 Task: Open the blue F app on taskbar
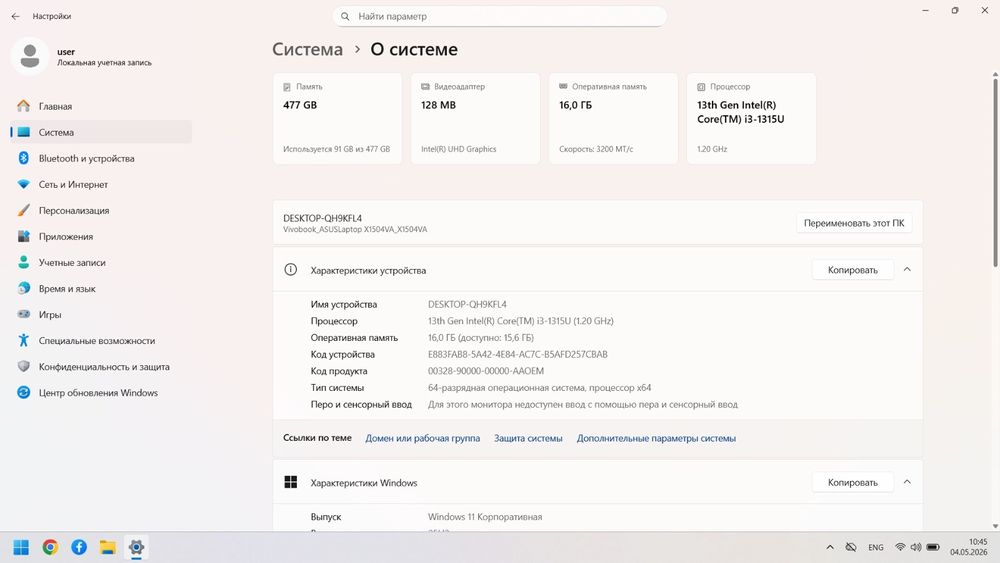coord(79,547)
